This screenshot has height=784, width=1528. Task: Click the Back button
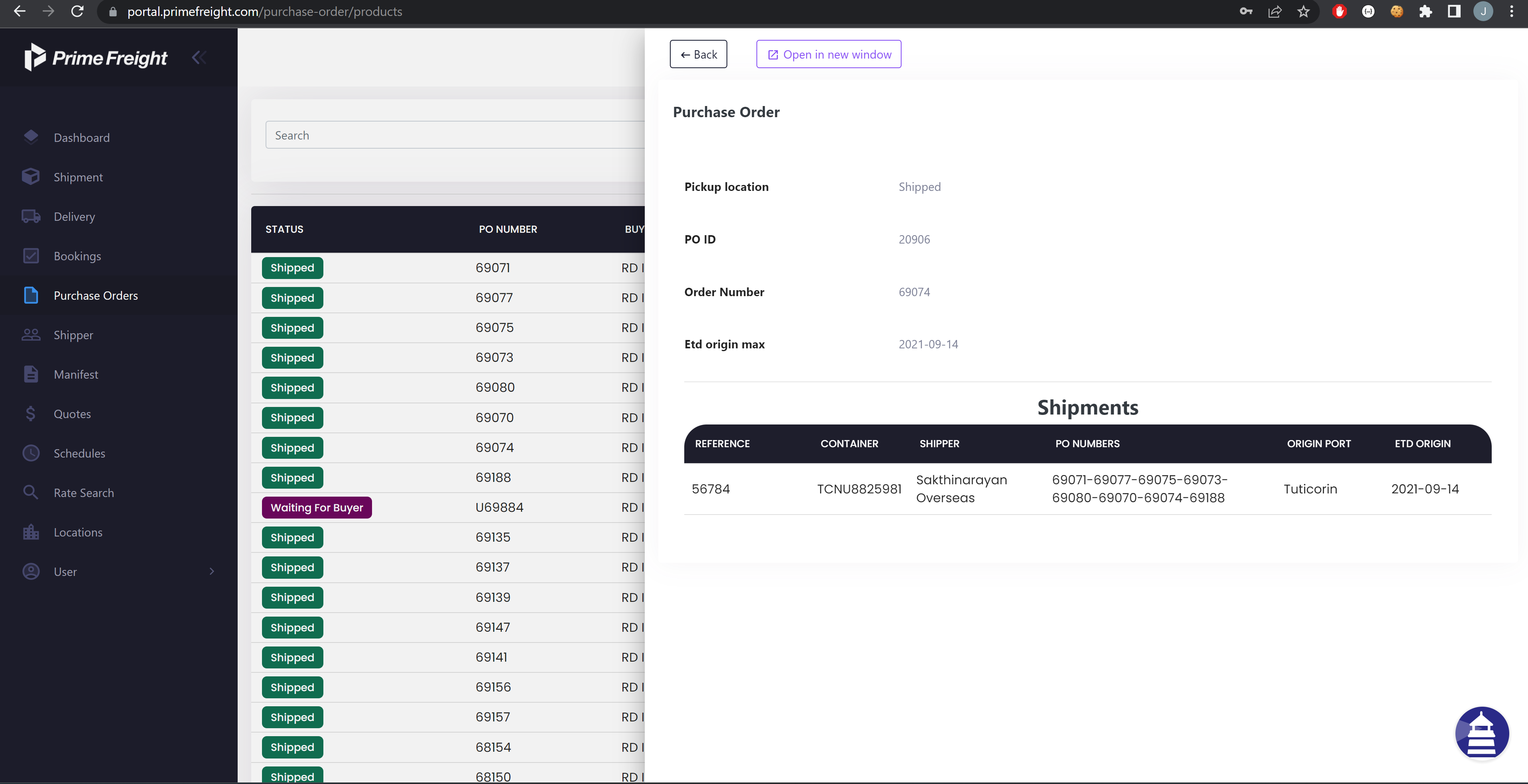698,54
